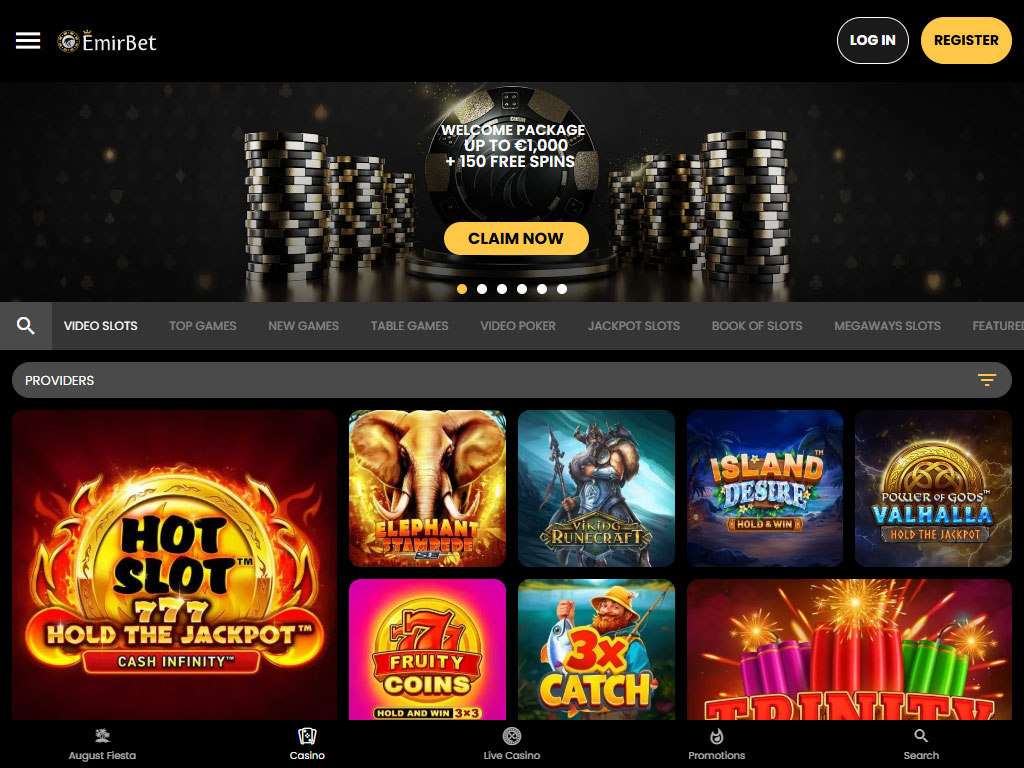Click the EmirBet logo
1024x768 pixels.
107,41
